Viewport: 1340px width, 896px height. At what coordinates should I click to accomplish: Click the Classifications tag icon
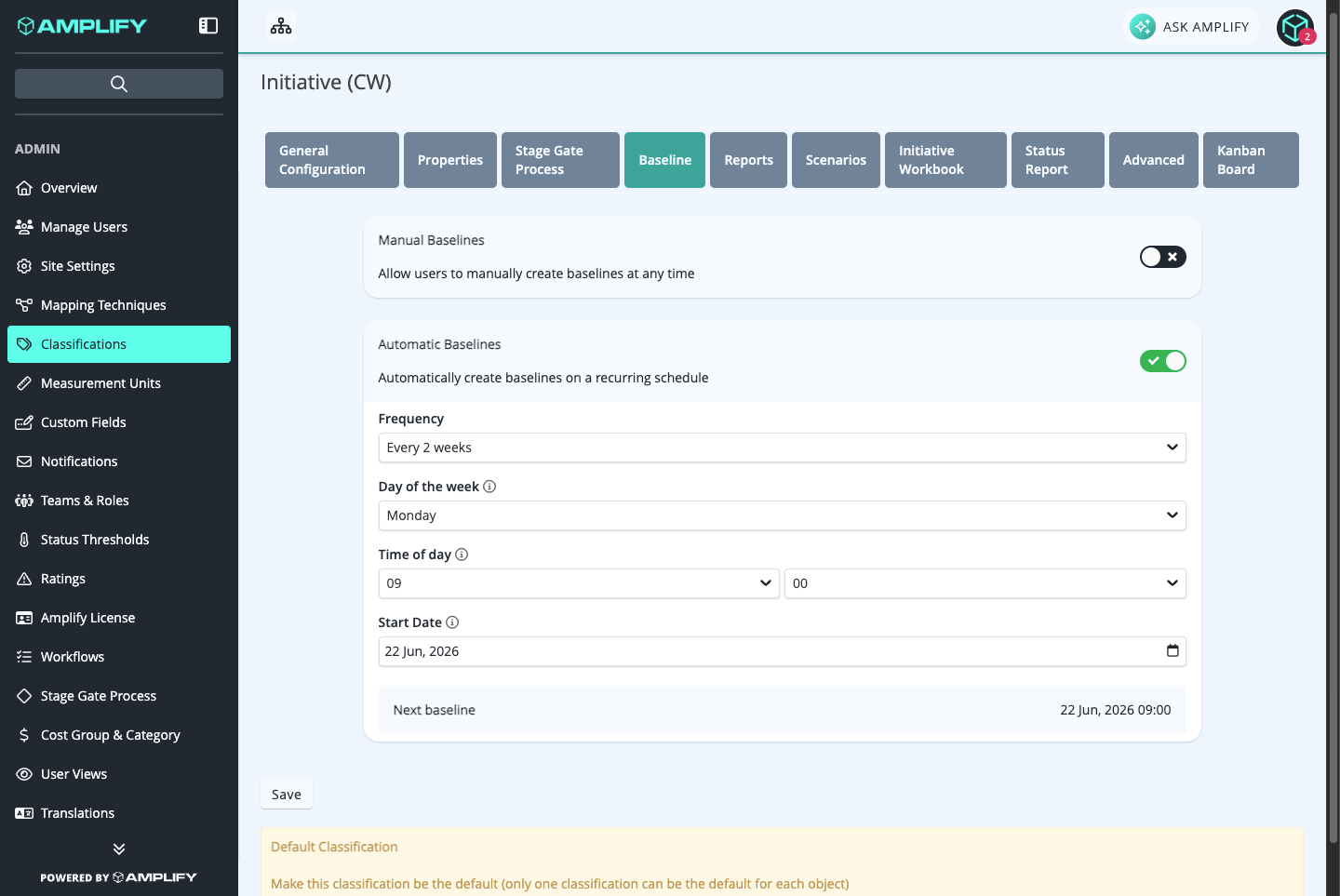24,344
